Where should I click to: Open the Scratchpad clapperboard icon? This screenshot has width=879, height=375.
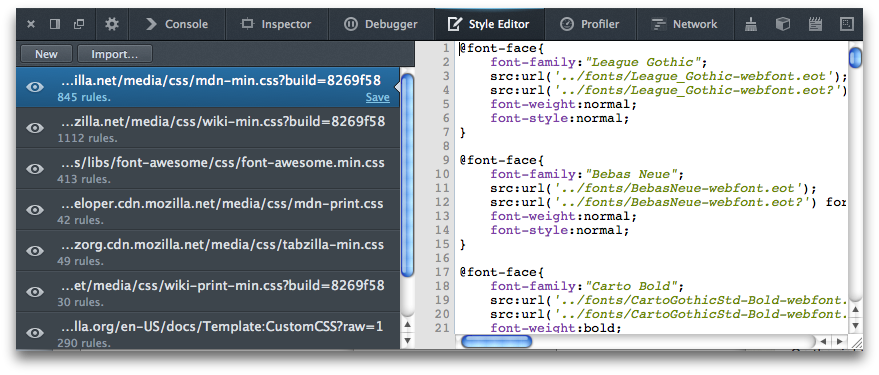815,24
